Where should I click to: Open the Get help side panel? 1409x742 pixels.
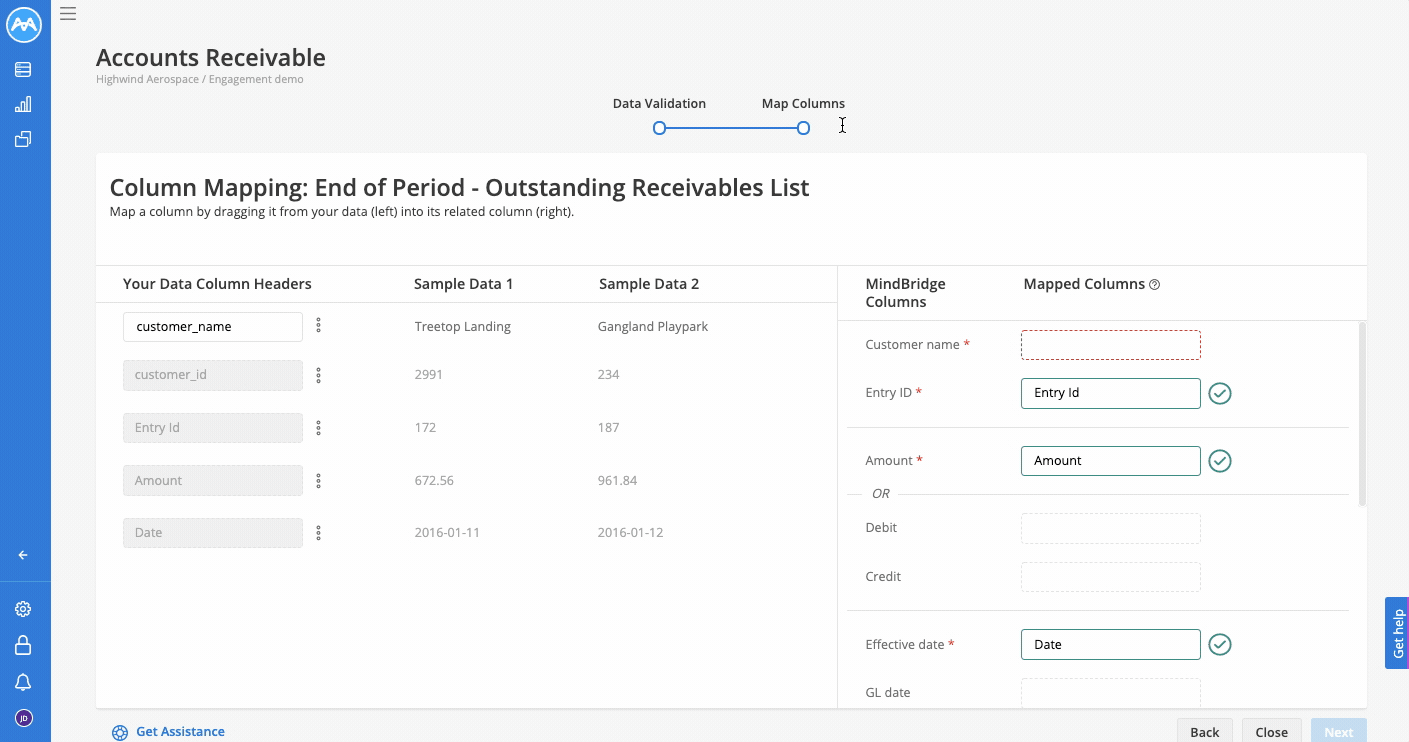[1396, 633]
